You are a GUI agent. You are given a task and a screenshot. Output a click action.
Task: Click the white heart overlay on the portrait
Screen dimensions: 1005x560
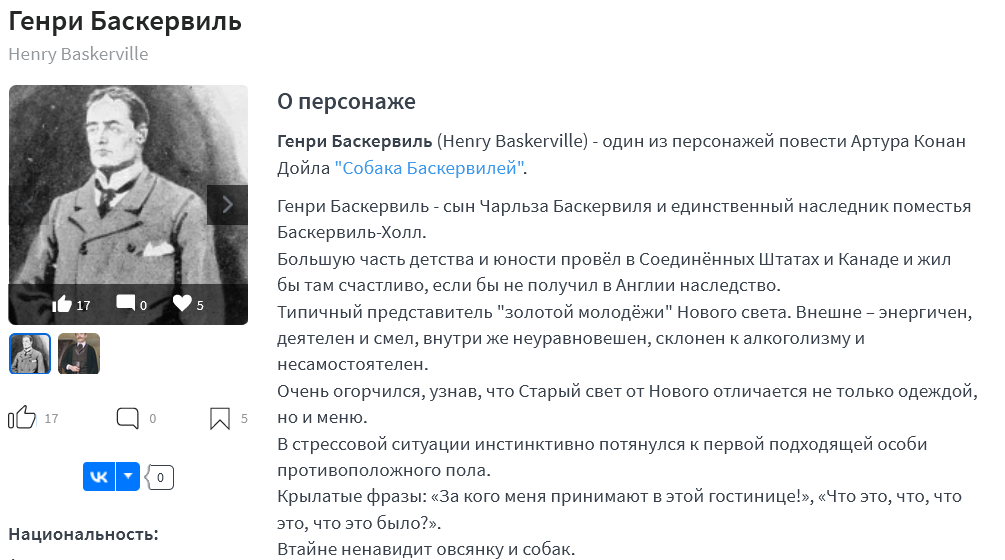point(182,303)
